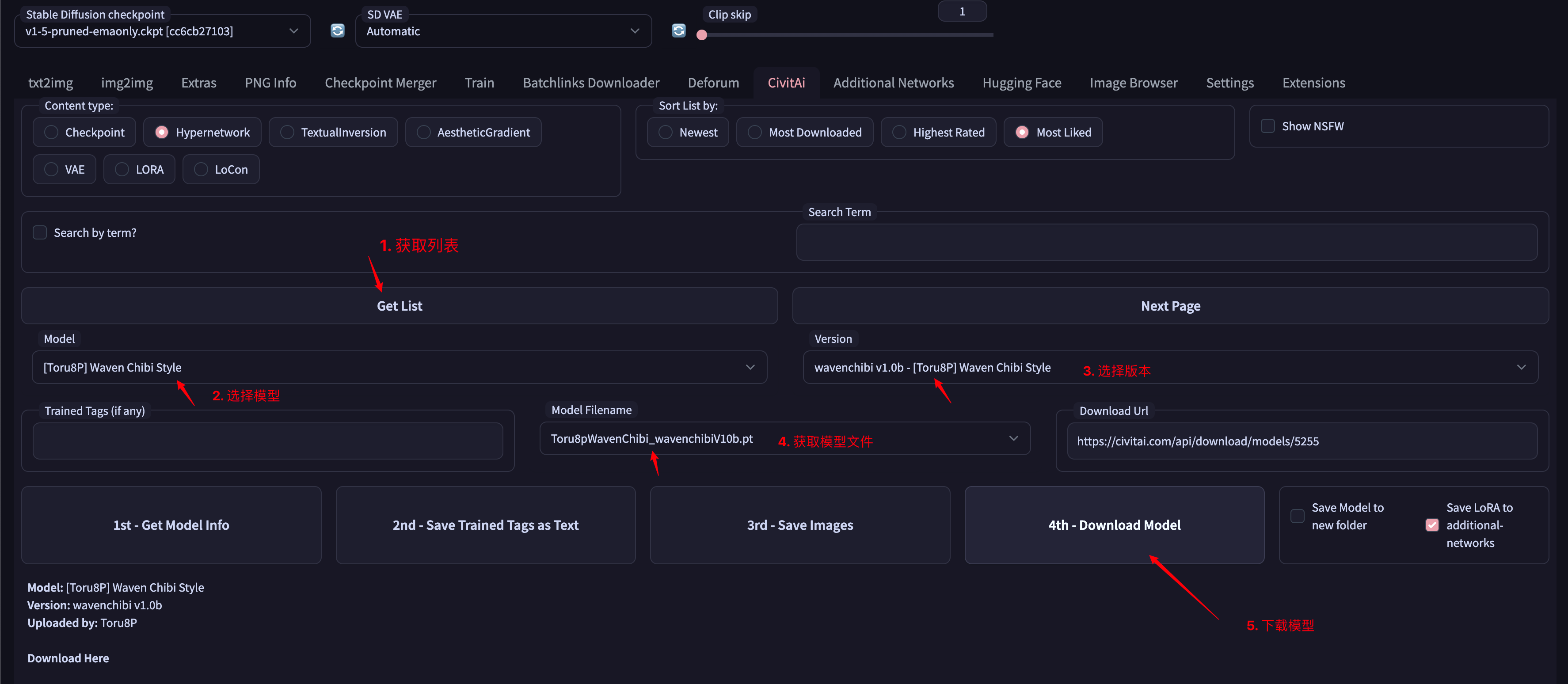The width and height of the screenshot is (1568, 684).
Task: Switch to the Image Browser tab
Action: [1134, 83]
